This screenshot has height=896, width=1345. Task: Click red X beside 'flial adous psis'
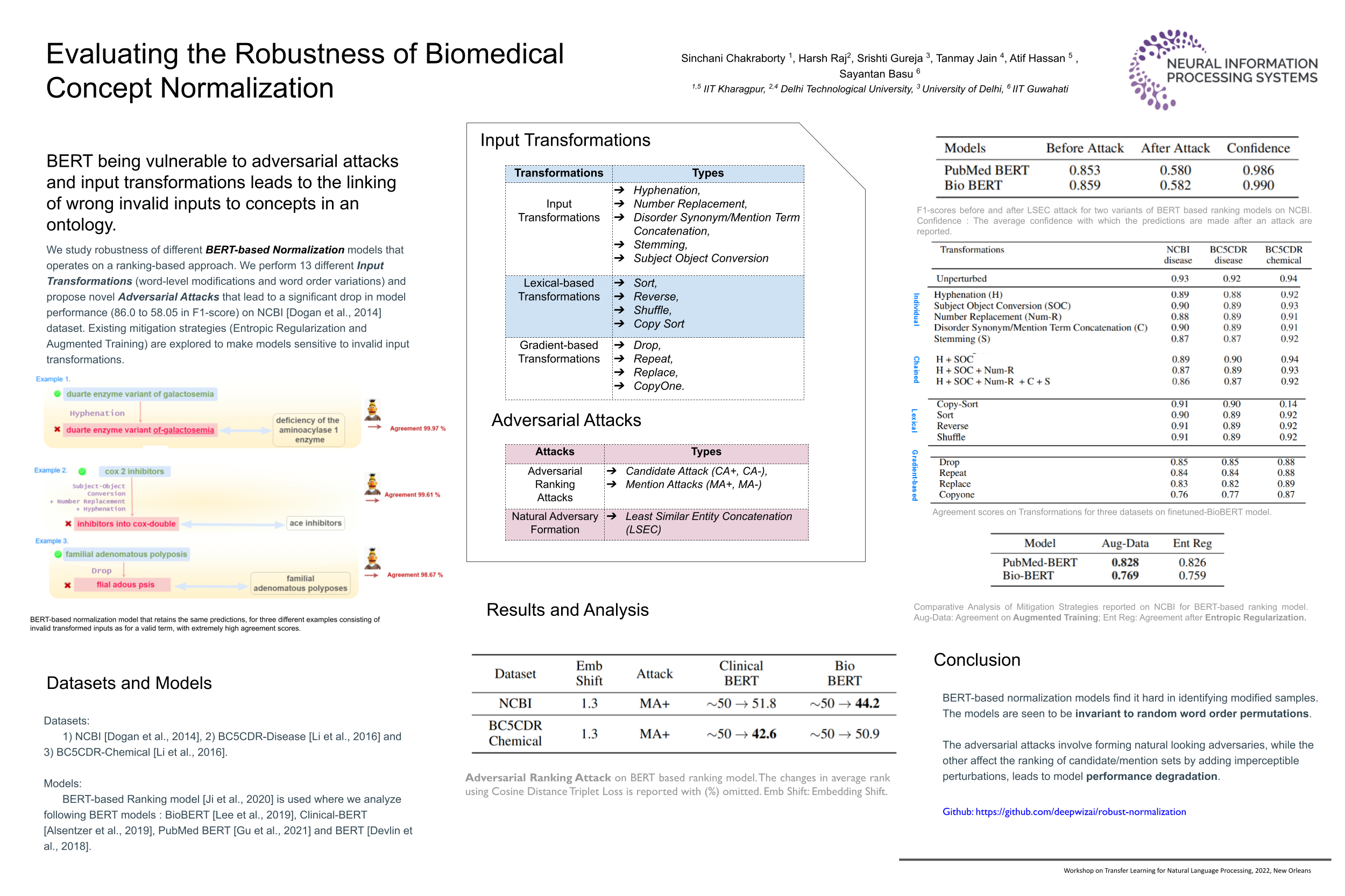pyautogui.click(x=67, y=585)
